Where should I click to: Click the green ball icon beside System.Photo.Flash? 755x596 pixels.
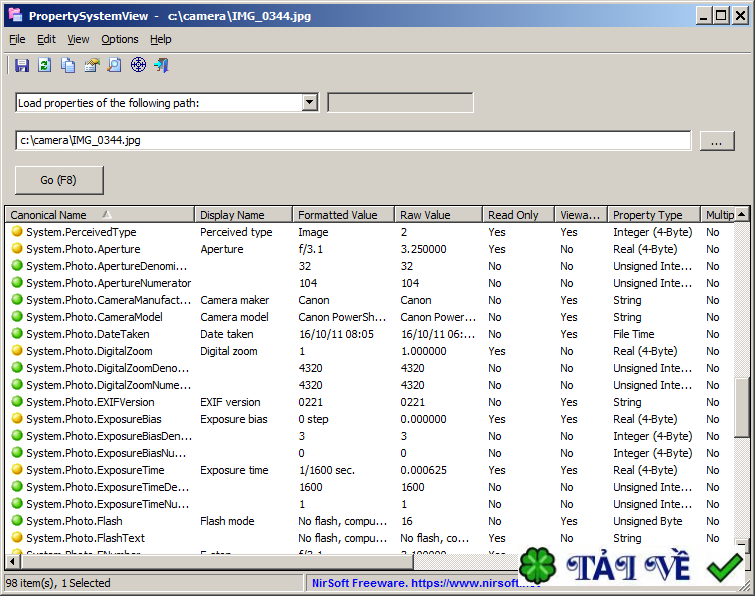point(16,521)
